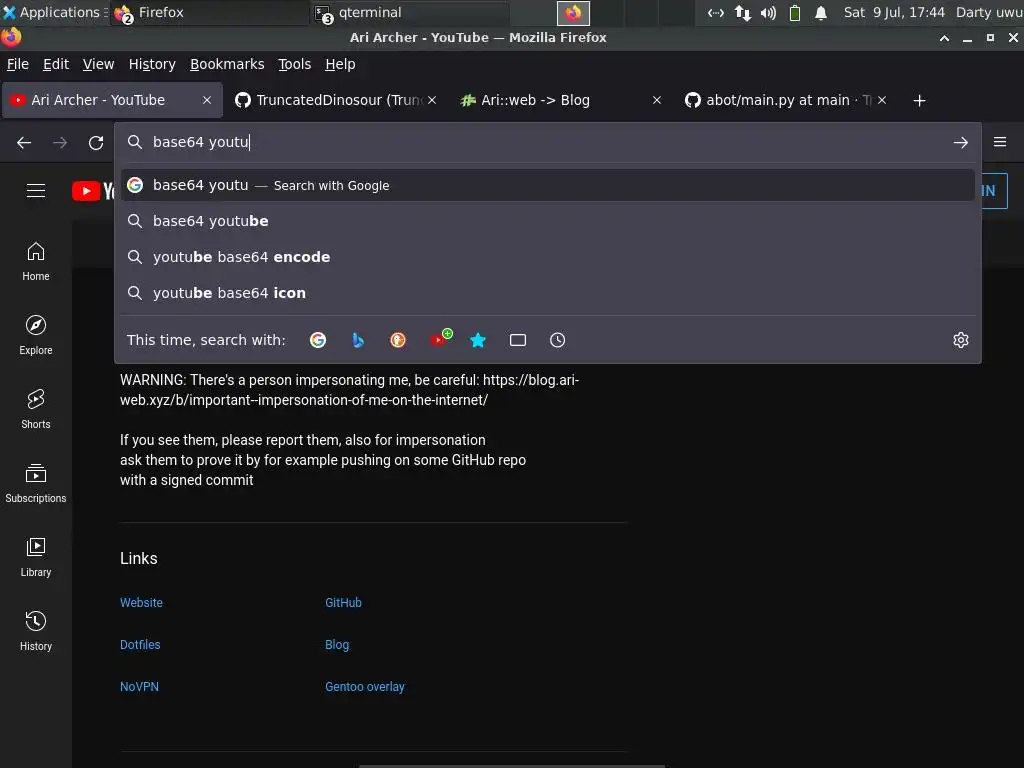Viewport: 1024px width, 768px height.
Task: Check the battery tray icon
Action: coord(795,12)
